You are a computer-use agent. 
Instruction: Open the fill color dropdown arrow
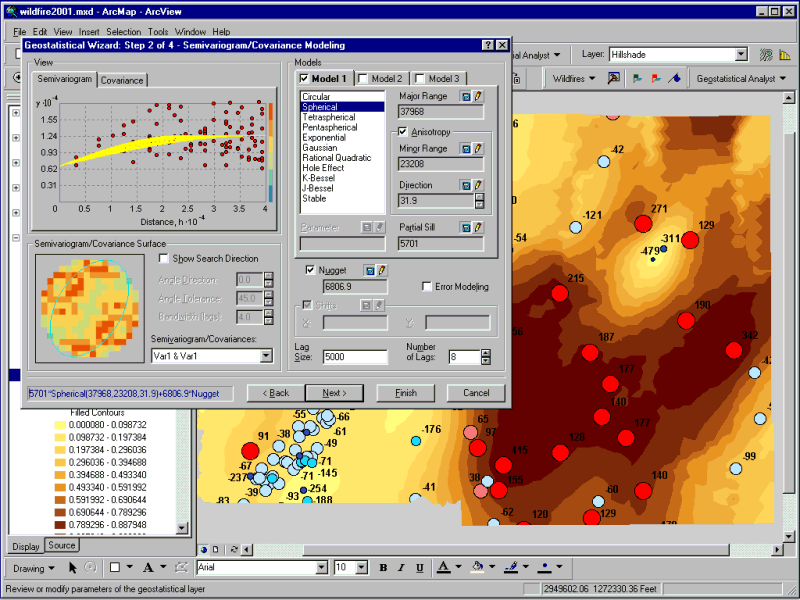492,567
